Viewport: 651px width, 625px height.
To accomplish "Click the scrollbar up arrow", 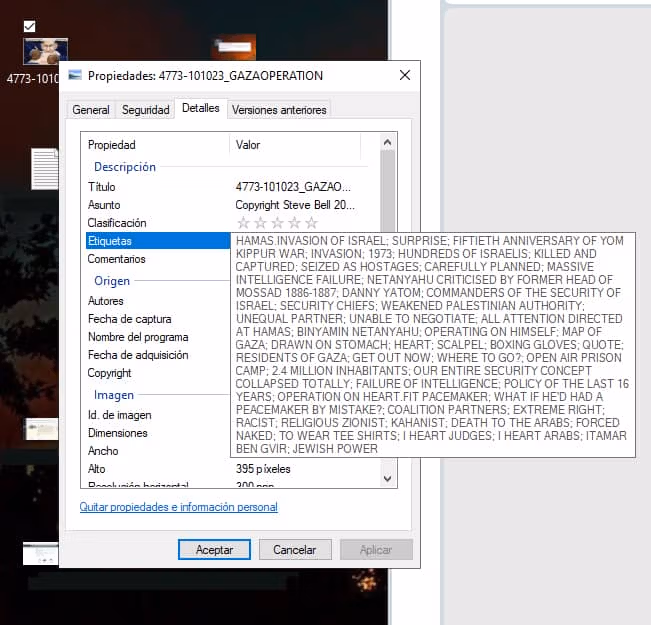I will pyautogui.click(x=387, y=142).
